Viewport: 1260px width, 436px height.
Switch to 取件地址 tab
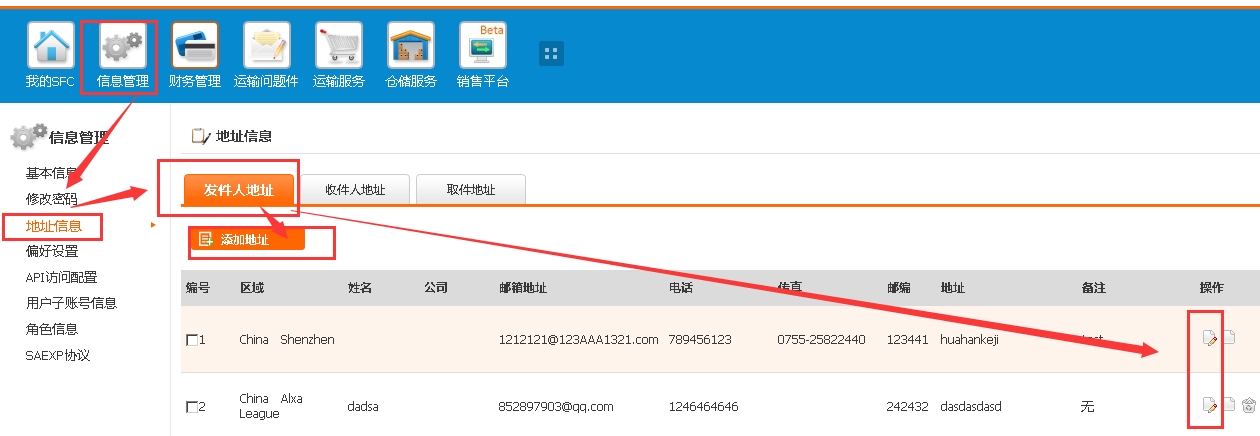point(471,190)
